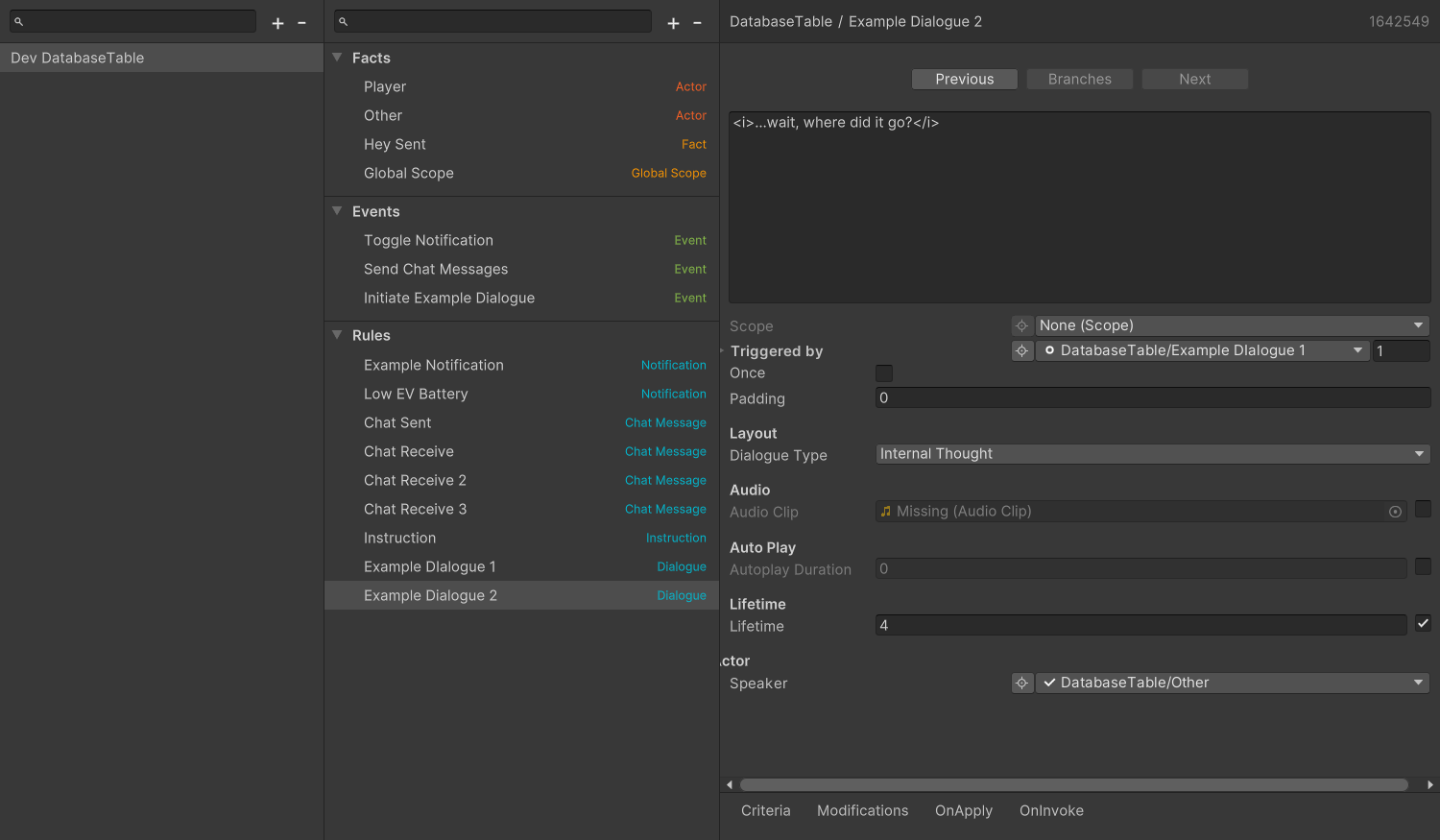The image size is (1440, 840).
Task: Uncheck the Lifetime checkbox
Action: point(1423,623)
